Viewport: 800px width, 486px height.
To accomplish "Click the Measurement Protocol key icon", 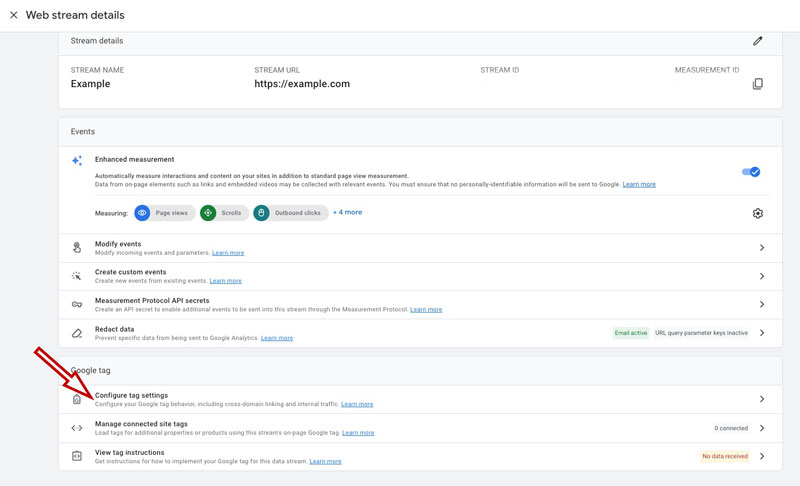I will coord(77,304).
